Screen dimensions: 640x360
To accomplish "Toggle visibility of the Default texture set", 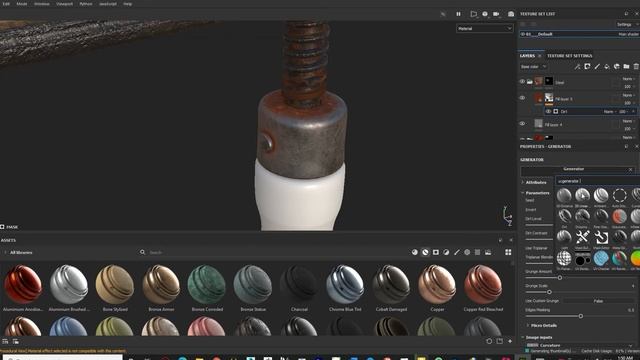I will [x=523, y=34].
